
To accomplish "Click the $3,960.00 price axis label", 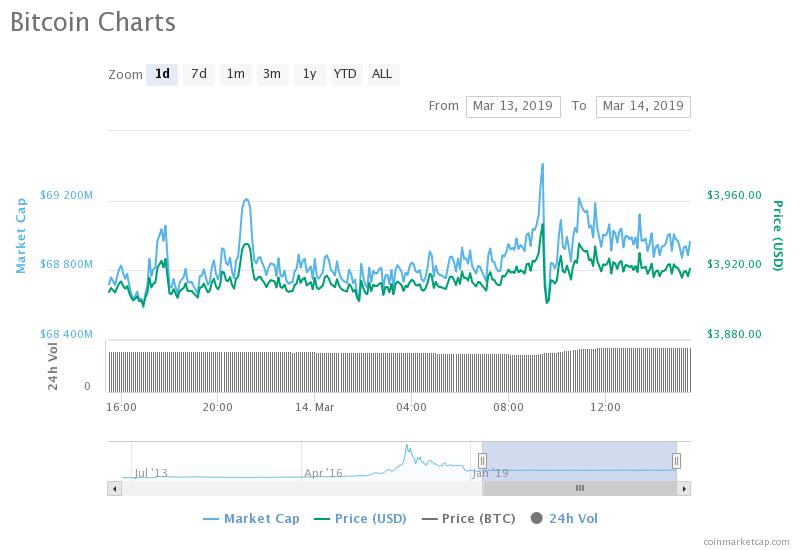I will click(x=734, y=195).
